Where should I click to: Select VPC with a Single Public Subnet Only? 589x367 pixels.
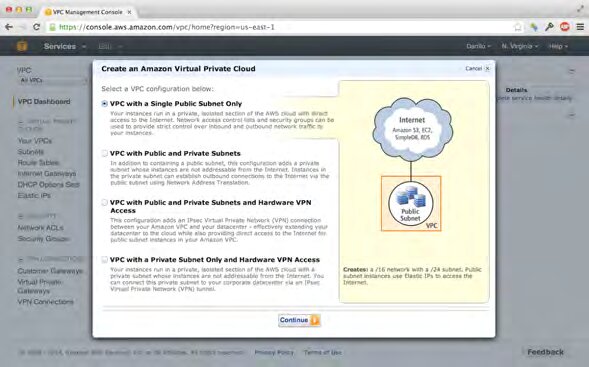(x=104, y=104)
